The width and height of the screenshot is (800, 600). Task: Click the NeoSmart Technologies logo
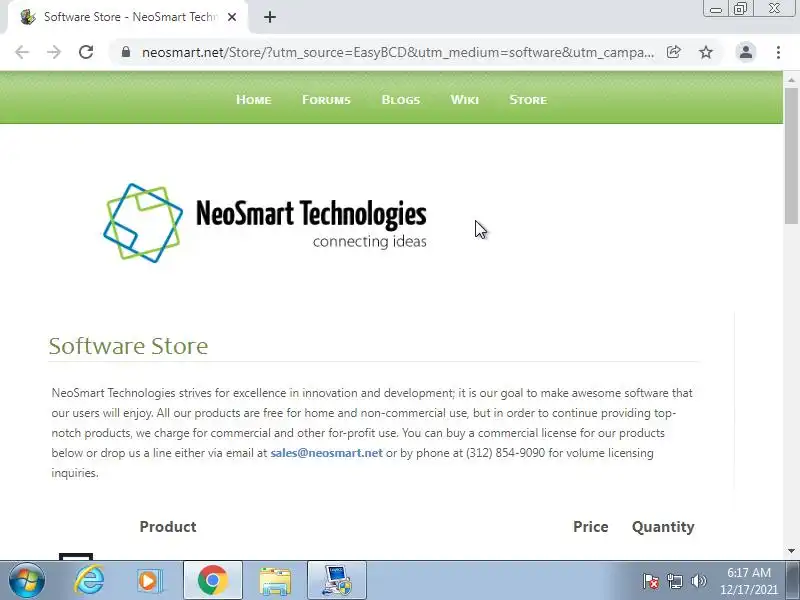pos(264,223)
